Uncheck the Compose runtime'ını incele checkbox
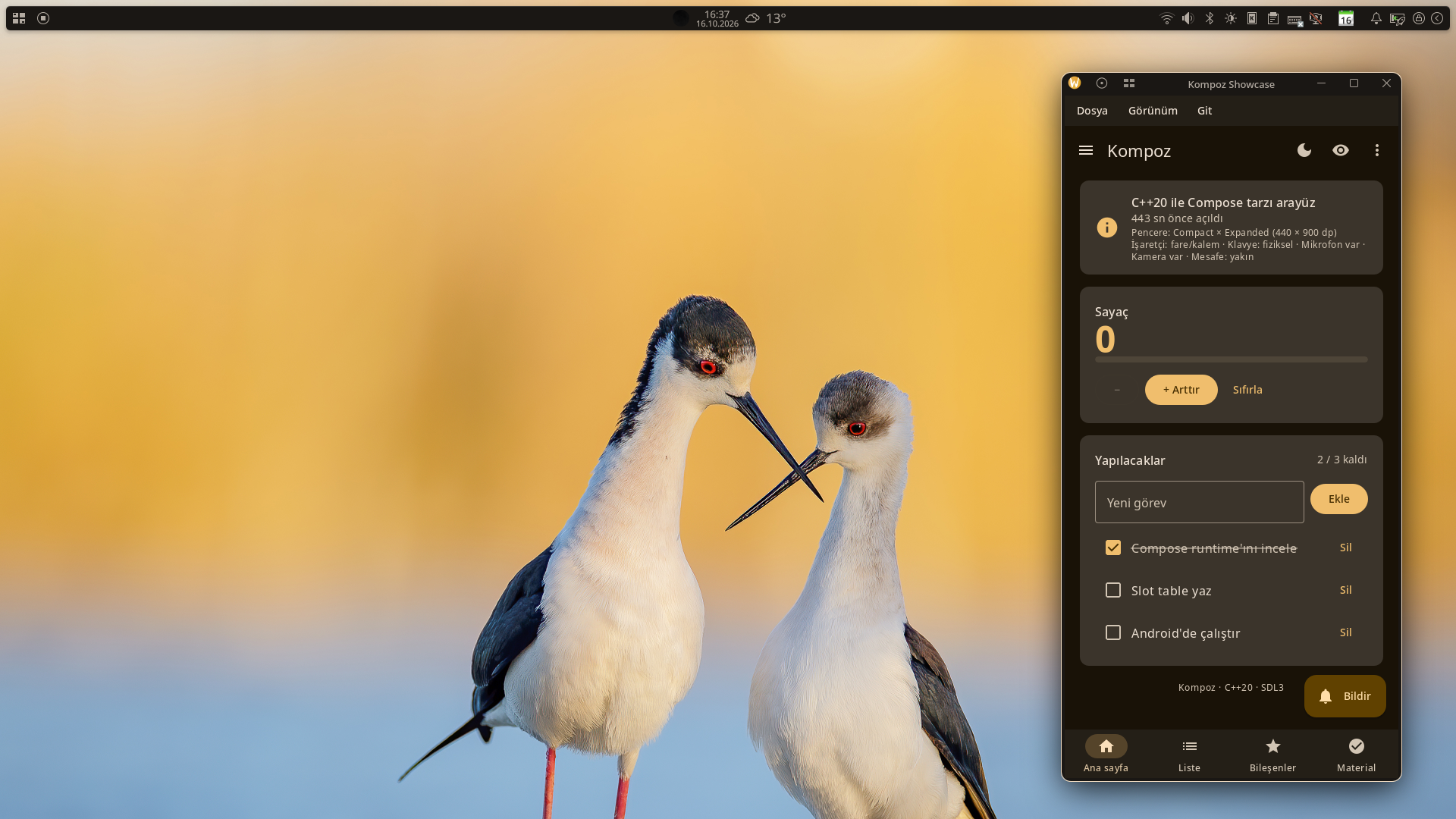Viewport: 1456px width, 819px height. tap(1113, 548)
